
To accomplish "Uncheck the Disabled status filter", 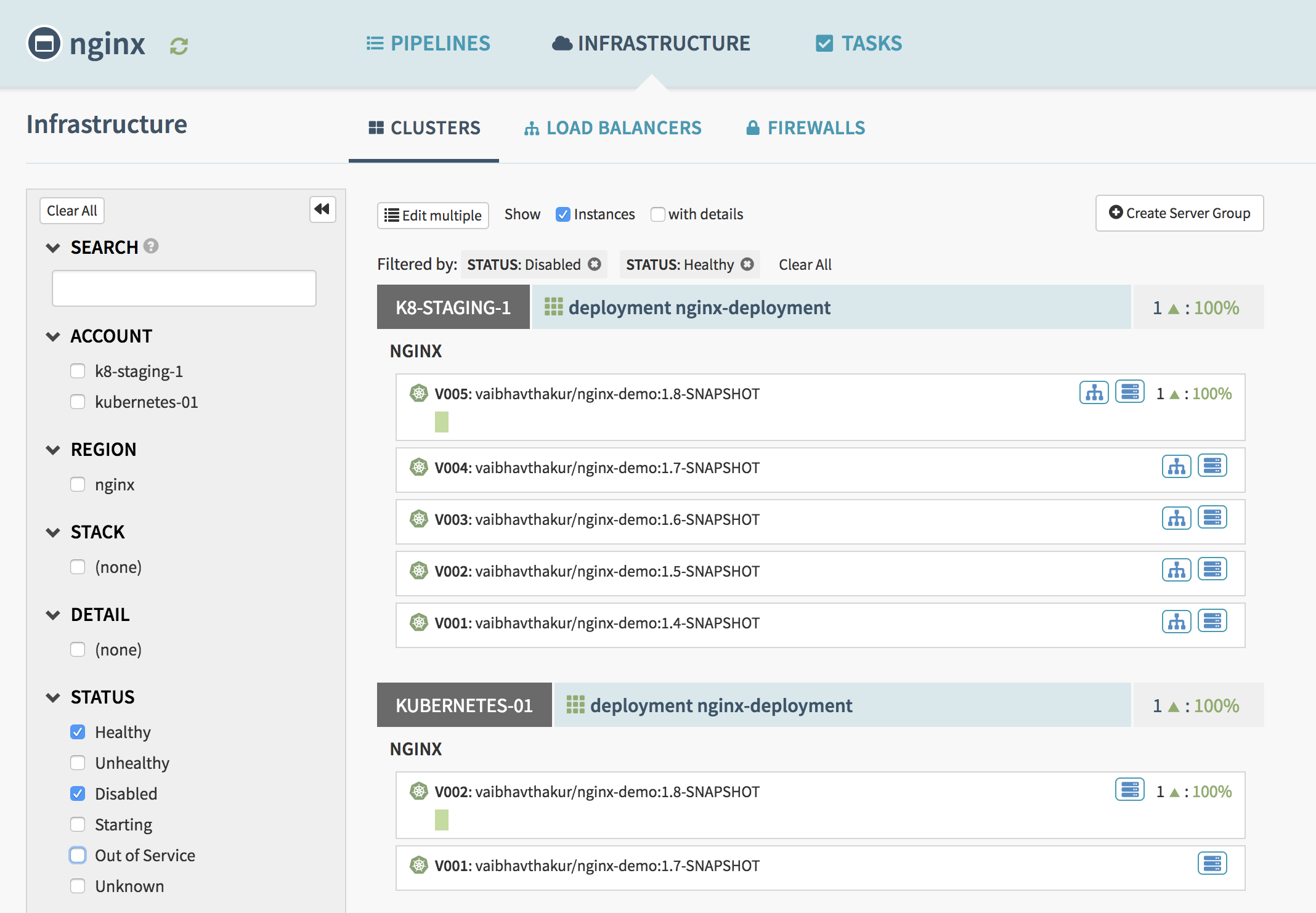I will tap(78, 793).
